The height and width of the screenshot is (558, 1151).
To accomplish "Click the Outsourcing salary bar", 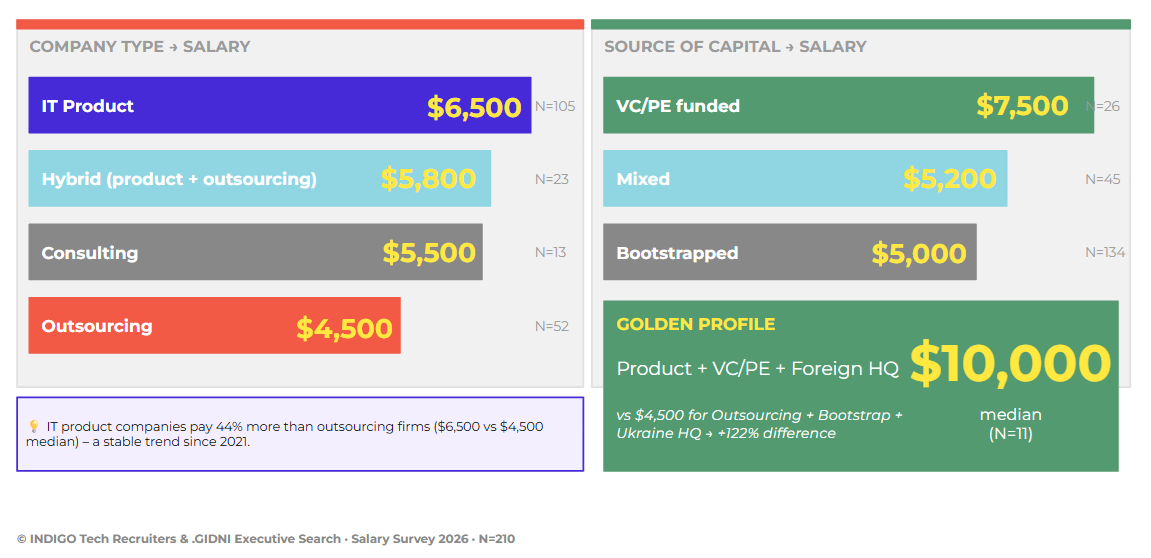I will point(214,325).
